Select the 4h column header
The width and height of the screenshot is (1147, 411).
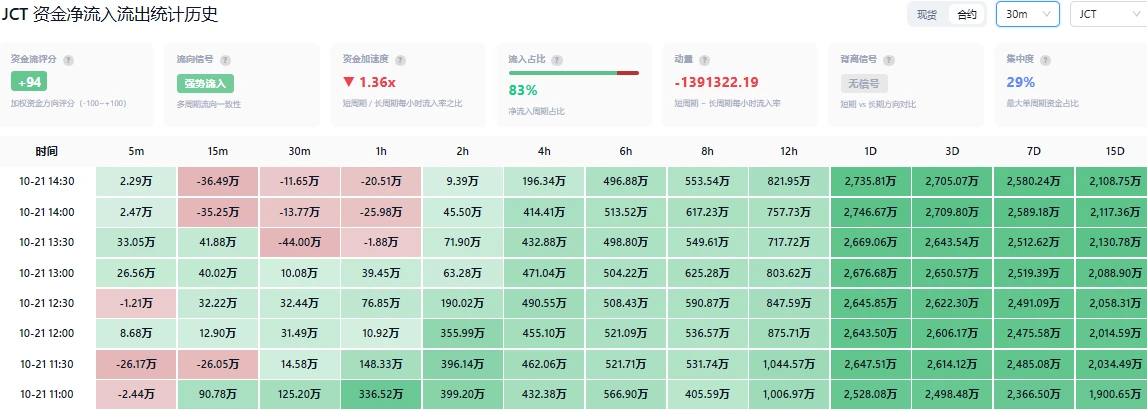(x=544, y=151)
